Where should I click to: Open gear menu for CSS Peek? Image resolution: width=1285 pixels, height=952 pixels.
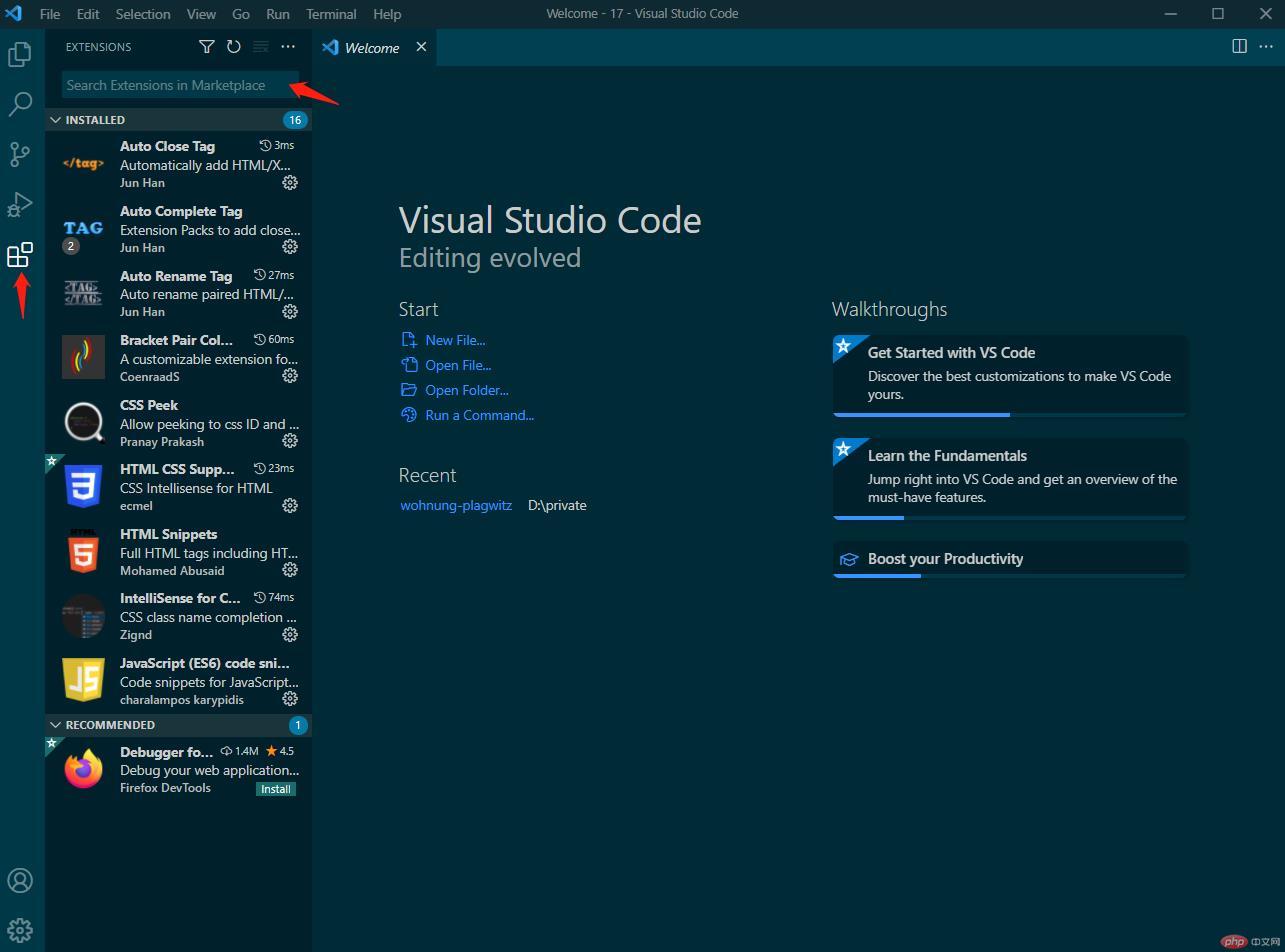click(x=290, y=441)
